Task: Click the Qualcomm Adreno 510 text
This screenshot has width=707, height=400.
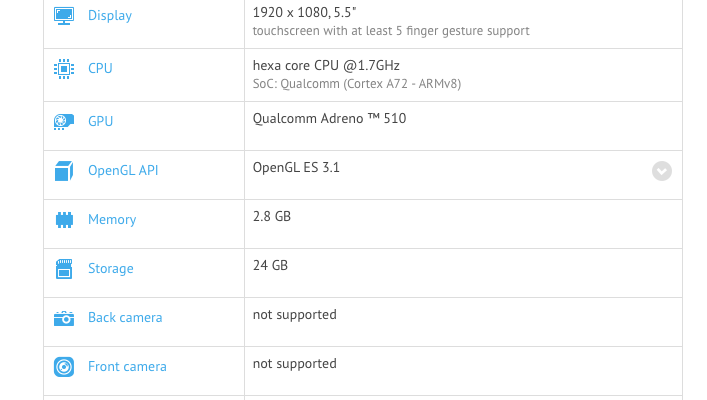Action: point(329,118)
